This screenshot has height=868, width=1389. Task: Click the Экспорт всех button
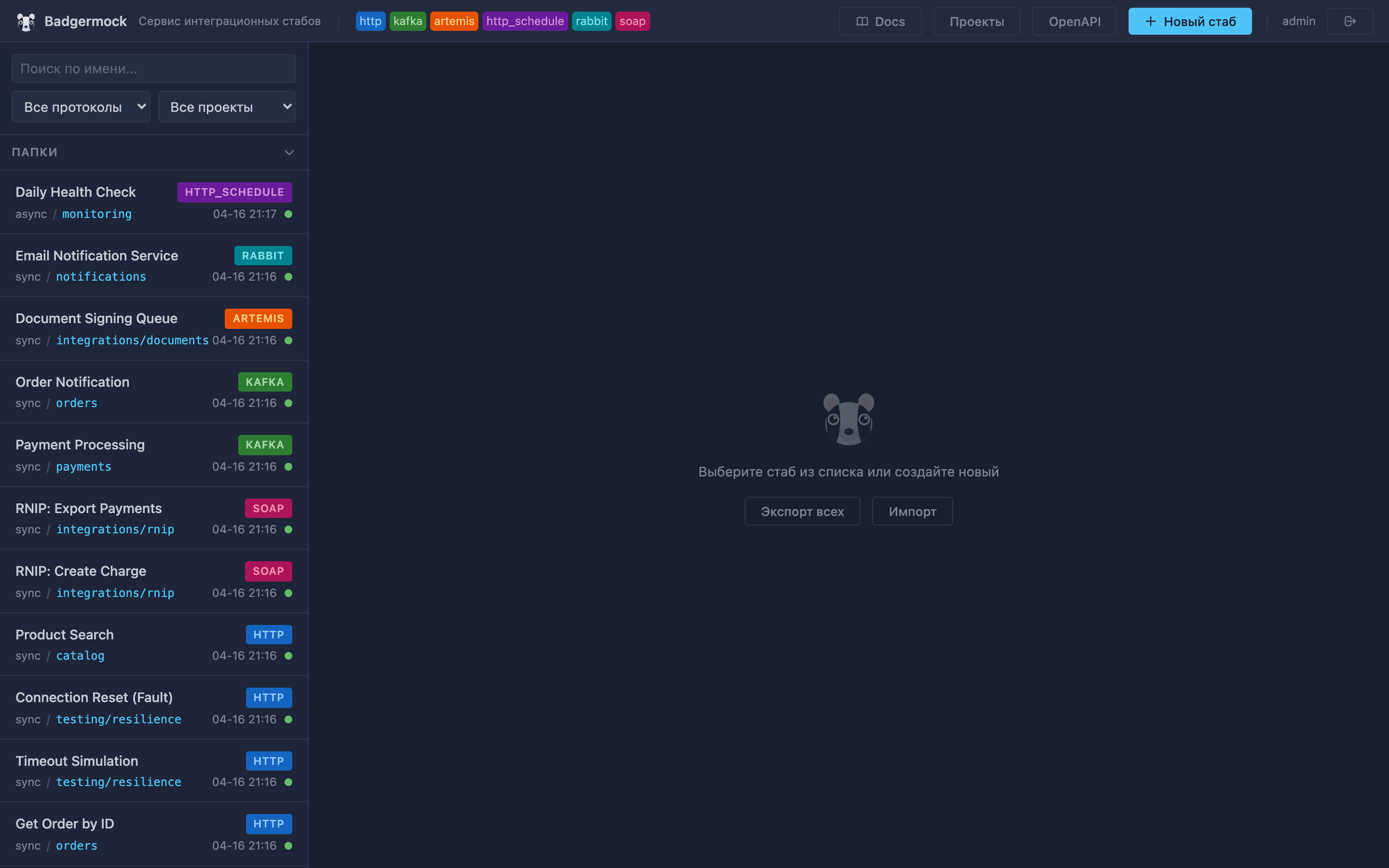(803, 511)
